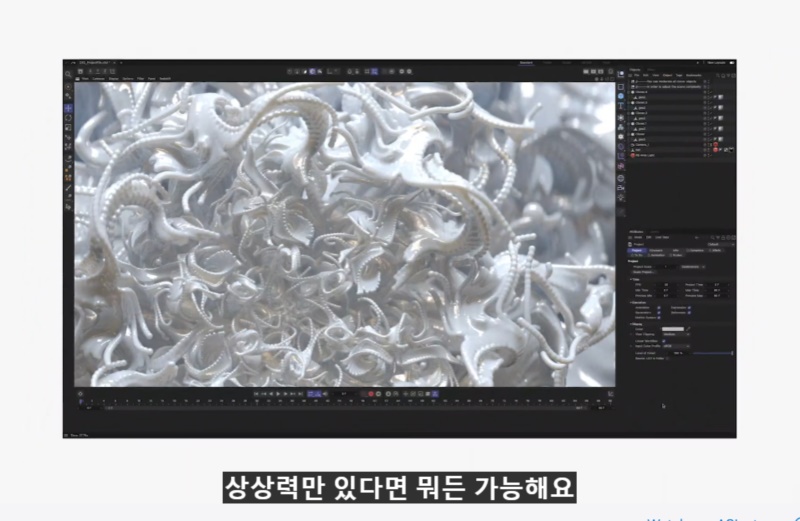Click the search icon in Attributes manager
800x521 pixels.
[x=713, y=237]
